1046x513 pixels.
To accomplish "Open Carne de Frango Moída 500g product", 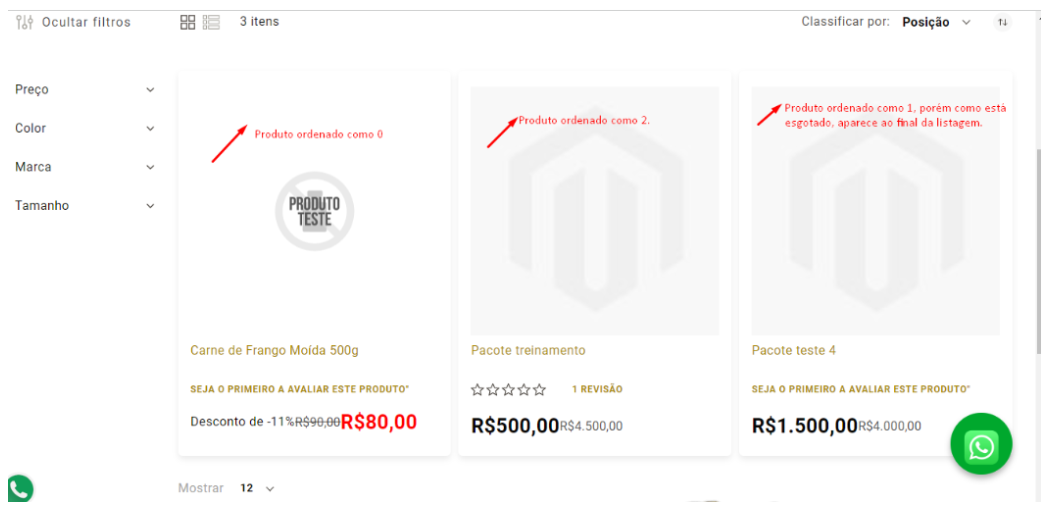I will [x=274, y=350].
